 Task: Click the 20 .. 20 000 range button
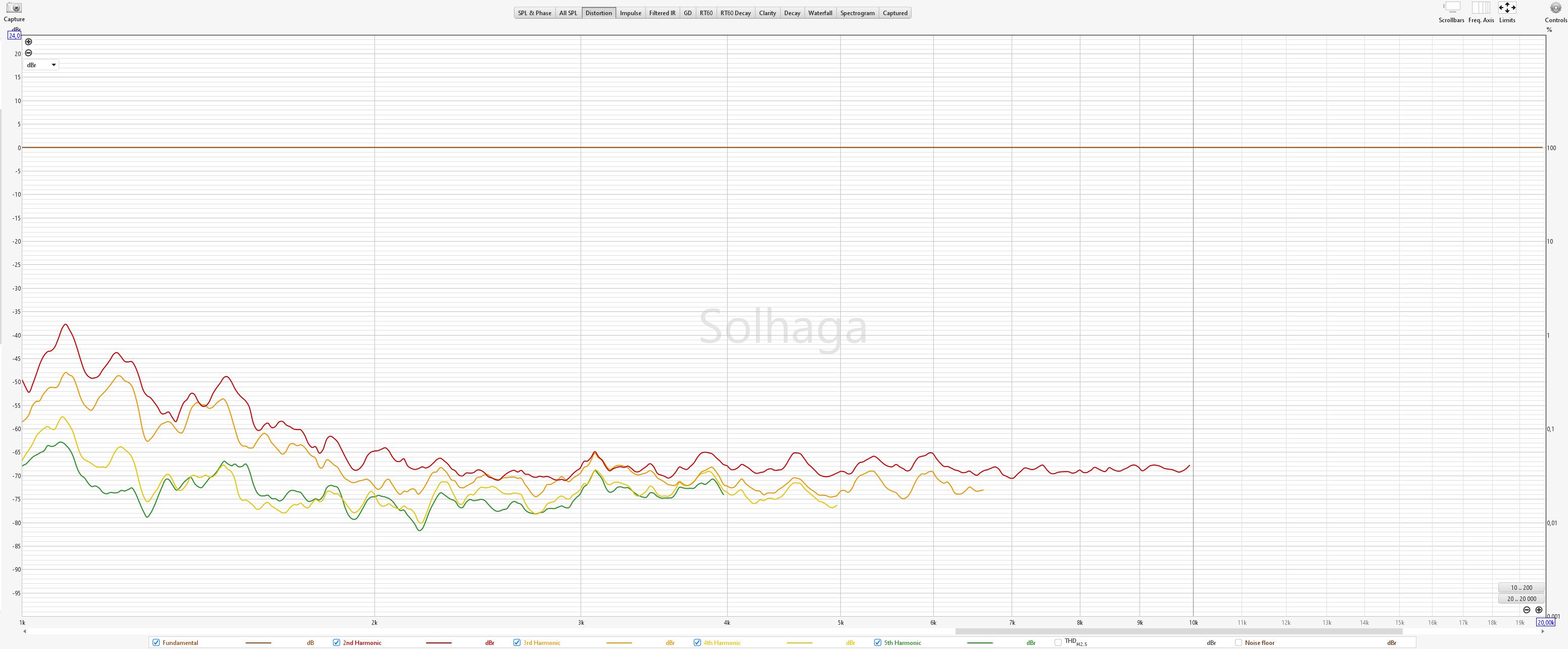1521,598
